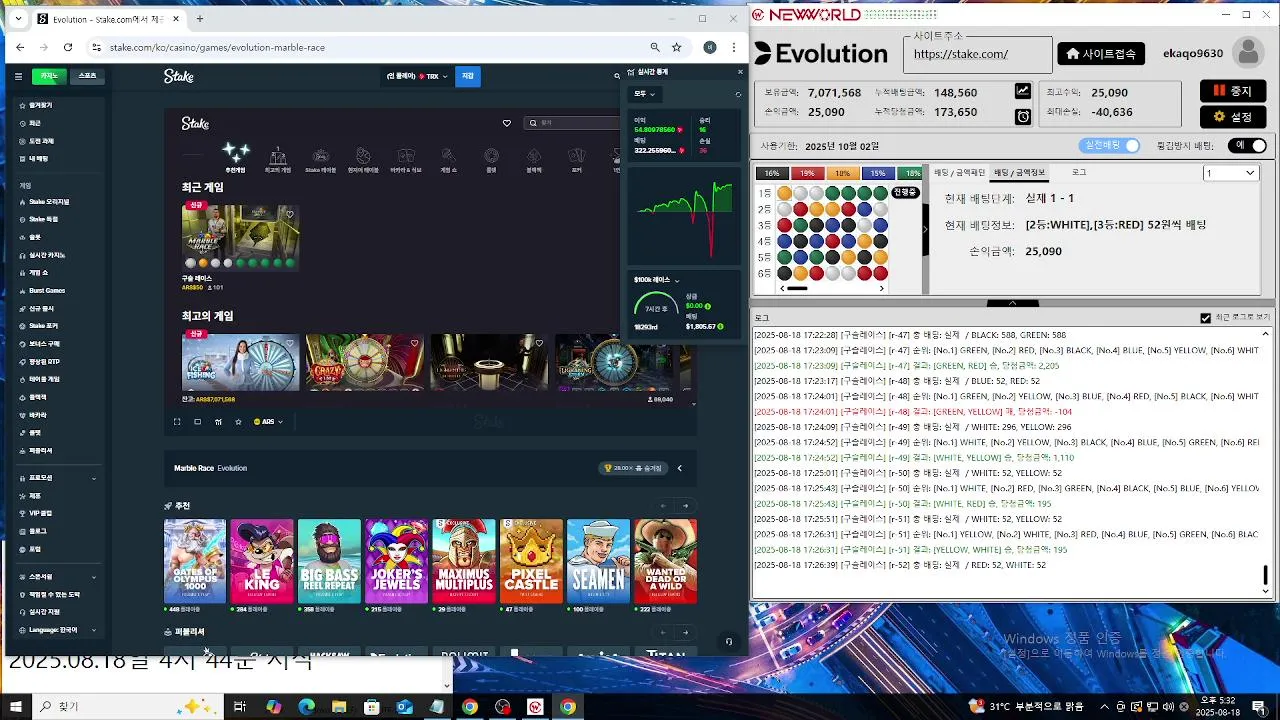1280x720 pixels.
Task: Open the Stake hamburger menu icon
Action: pos(18,76)
